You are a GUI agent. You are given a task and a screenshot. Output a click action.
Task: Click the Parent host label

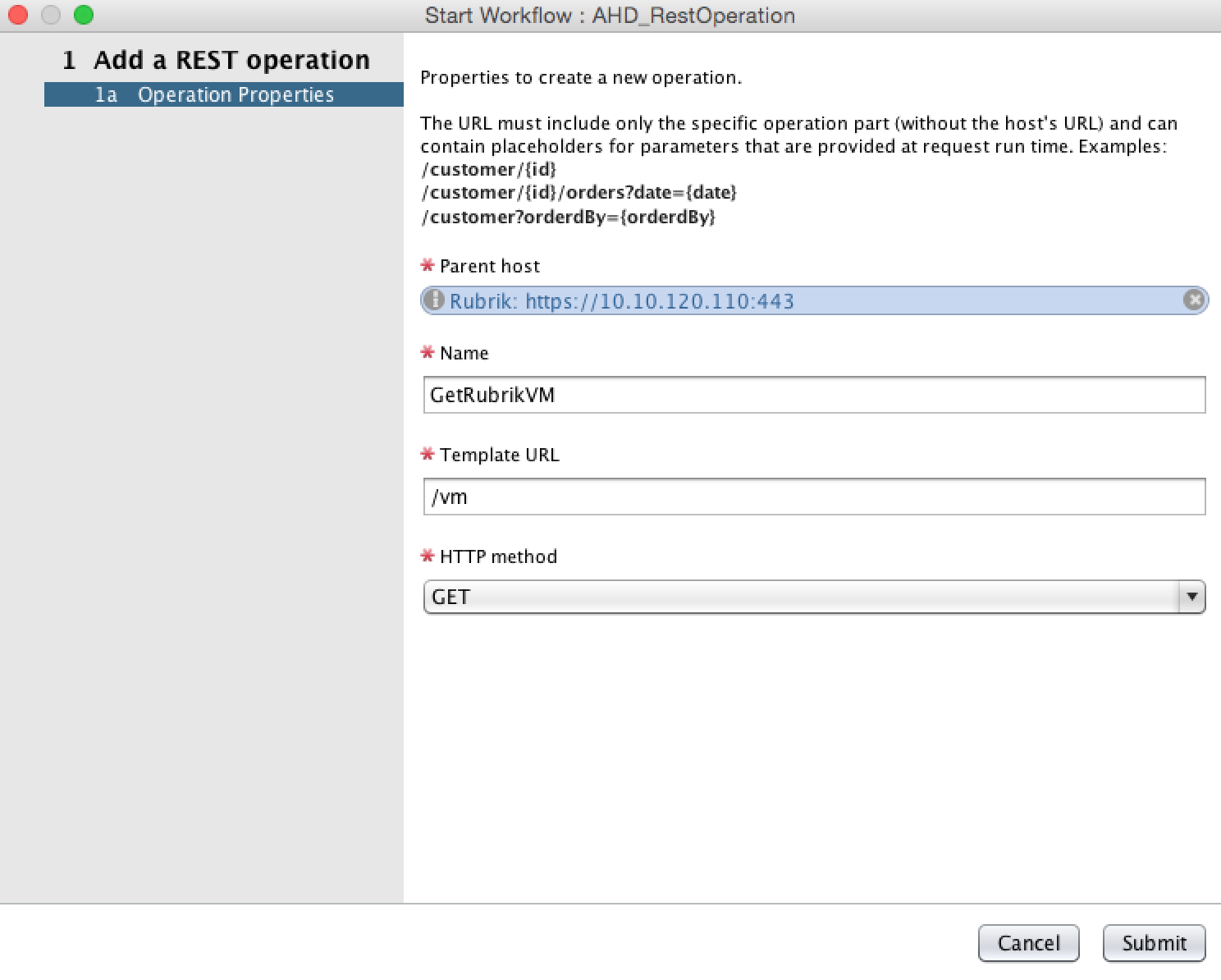(489, 266)
